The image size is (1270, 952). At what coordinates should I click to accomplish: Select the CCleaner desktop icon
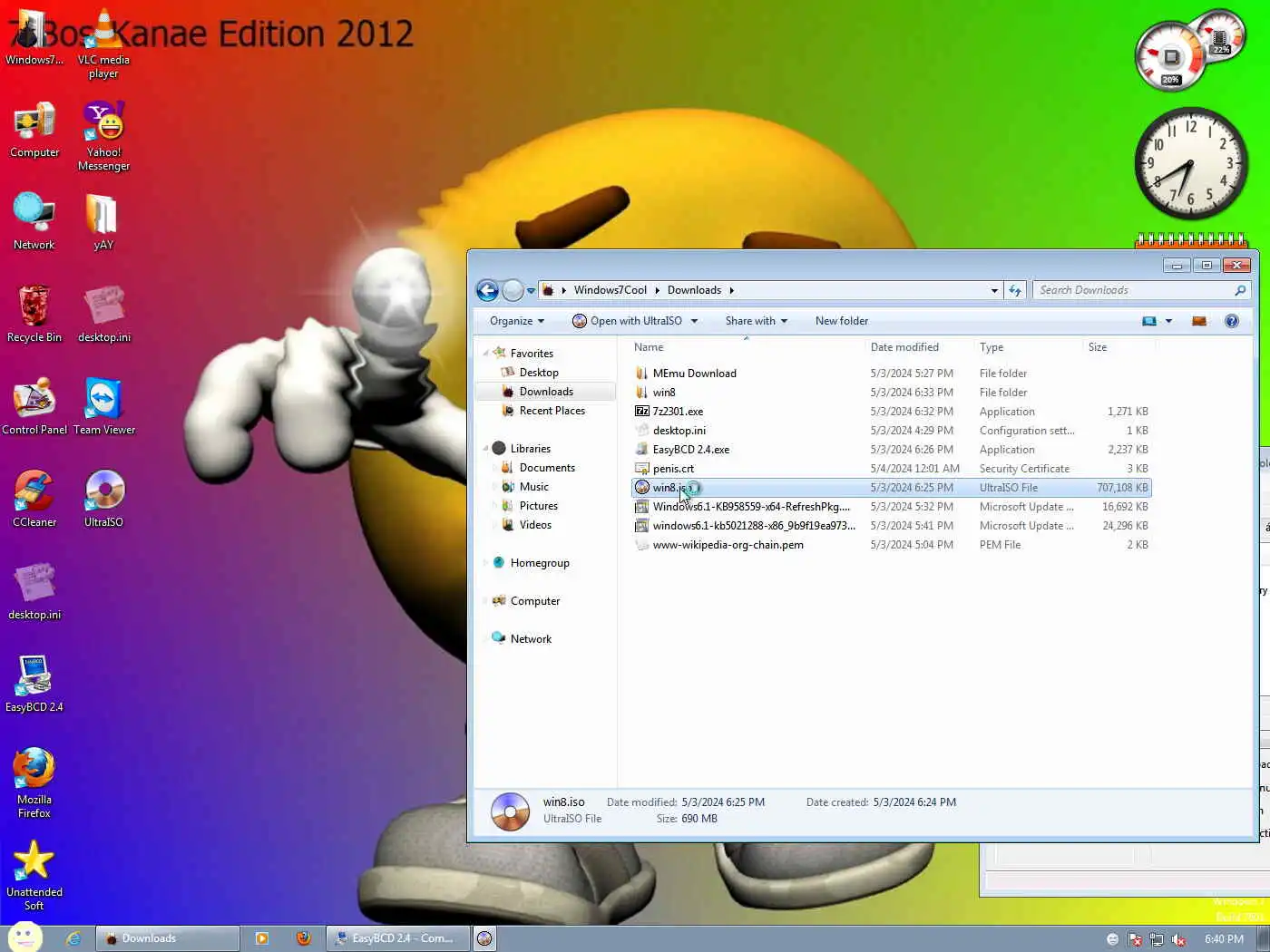34,500
